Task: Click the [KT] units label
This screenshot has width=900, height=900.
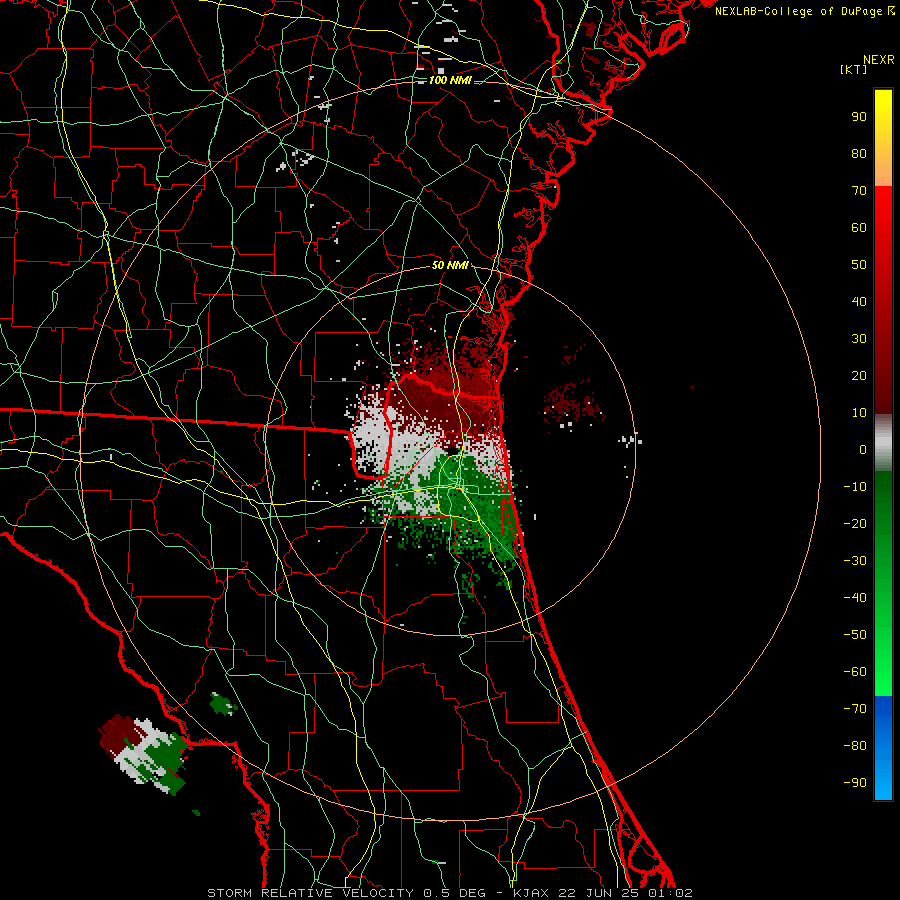Action: (x=853, y=69)
